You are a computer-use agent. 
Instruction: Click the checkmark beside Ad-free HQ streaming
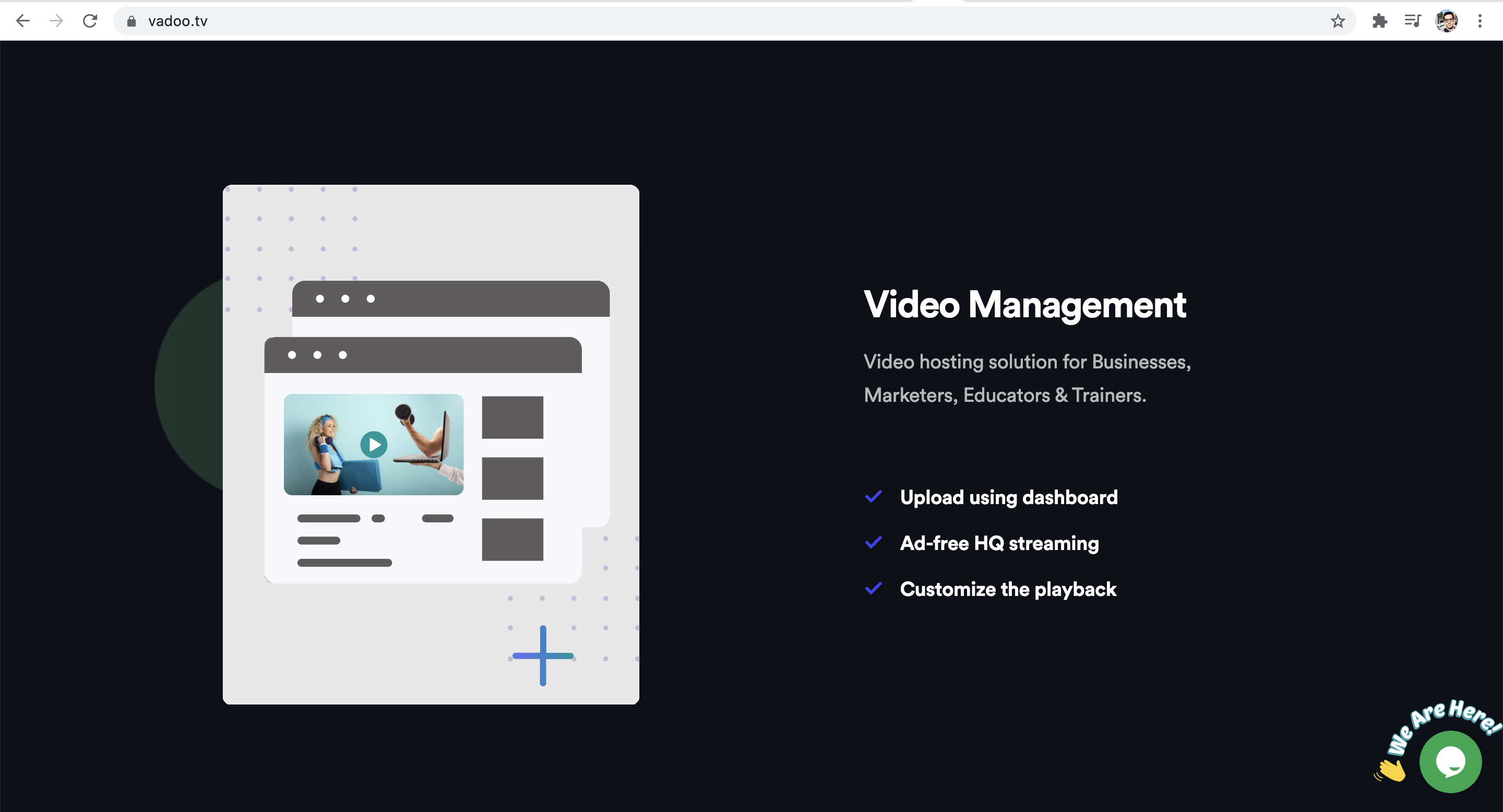[874, 543]
